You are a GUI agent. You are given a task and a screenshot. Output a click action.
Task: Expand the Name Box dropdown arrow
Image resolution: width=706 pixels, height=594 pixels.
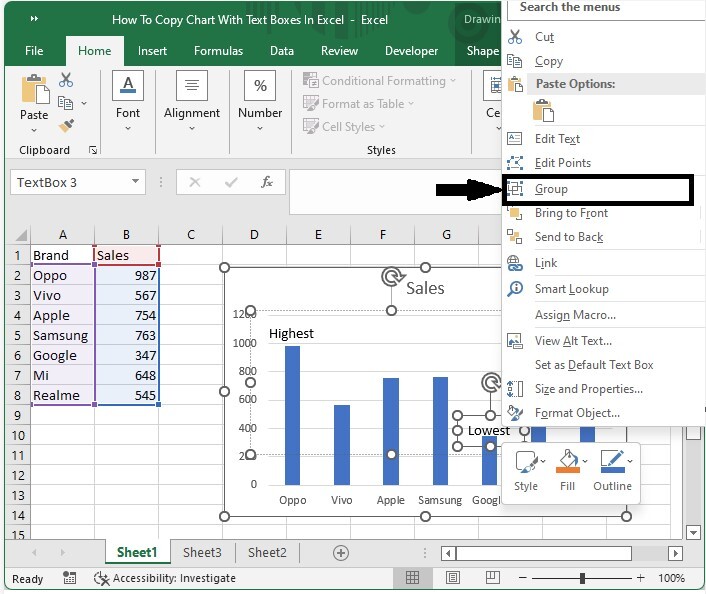136,182
